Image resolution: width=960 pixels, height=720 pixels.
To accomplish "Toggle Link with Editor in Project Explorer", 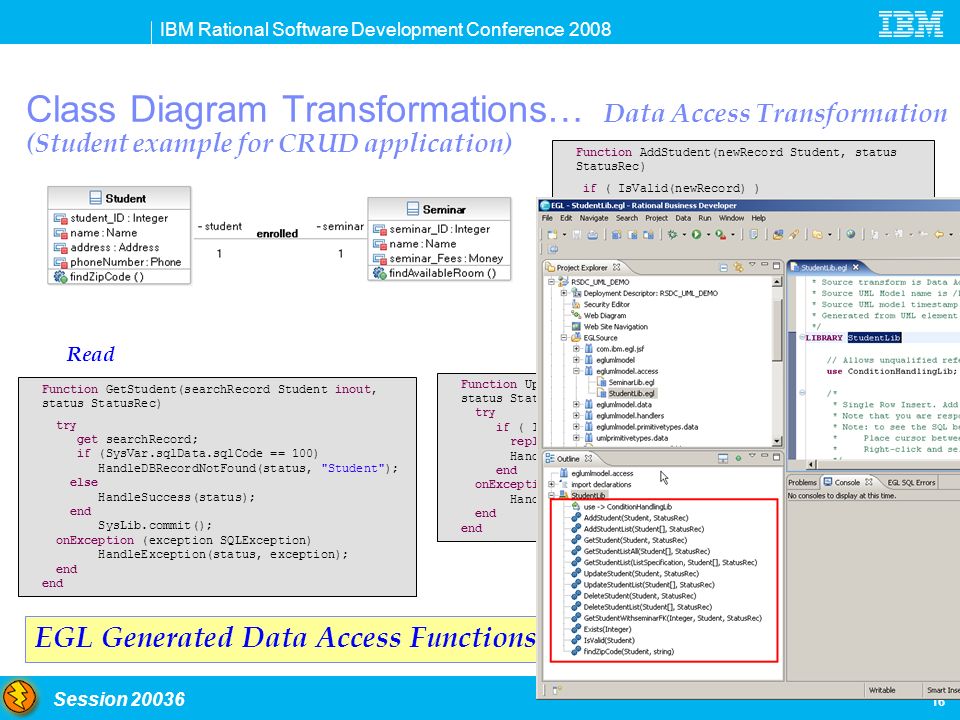I will point(738,267).
